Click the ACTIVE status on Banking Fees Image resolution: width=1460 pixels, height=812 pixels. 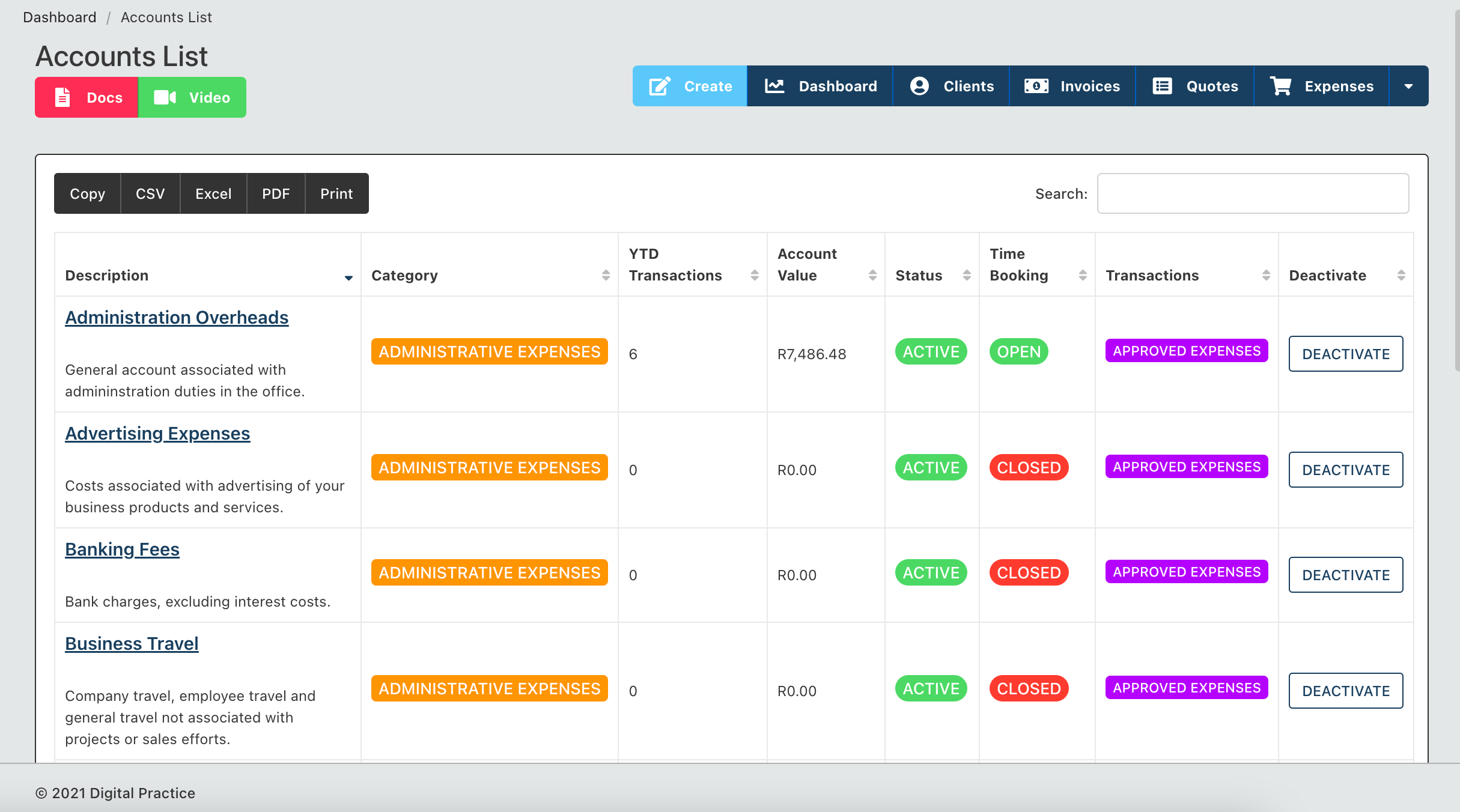pyautogui.click(x=930, y=572)
